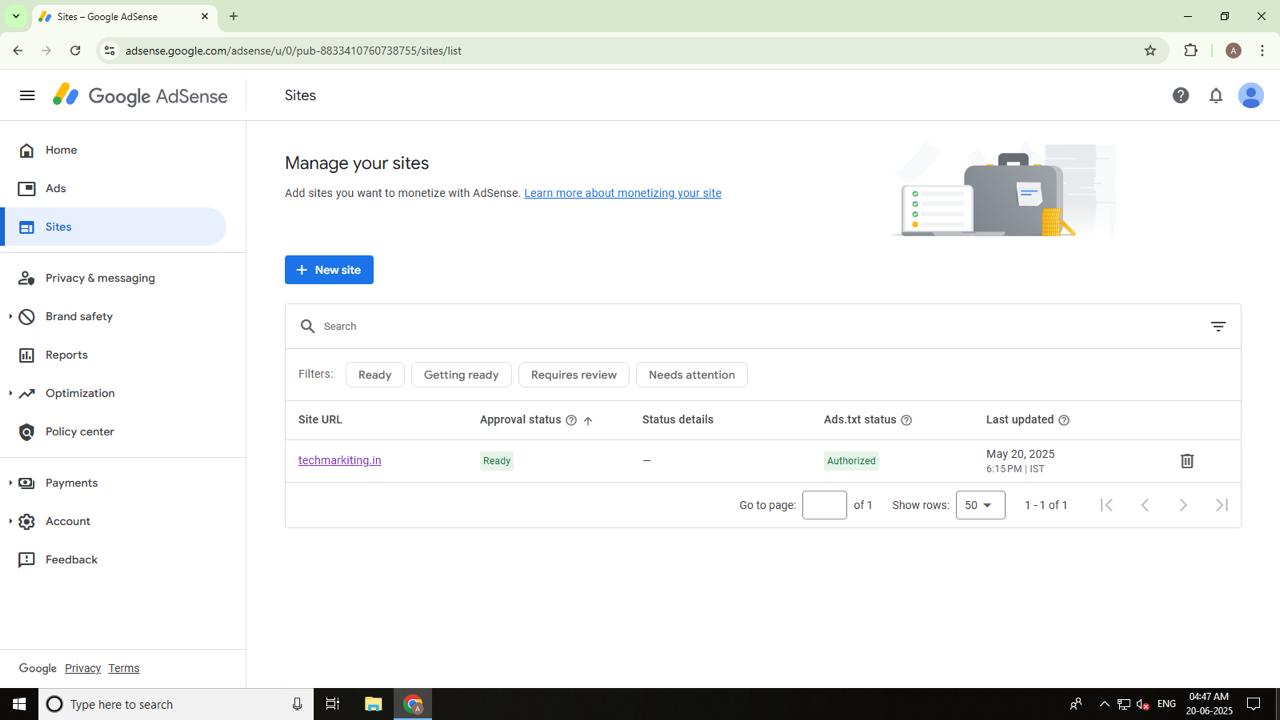Click the Site URL column header

(x=320, y=420)
